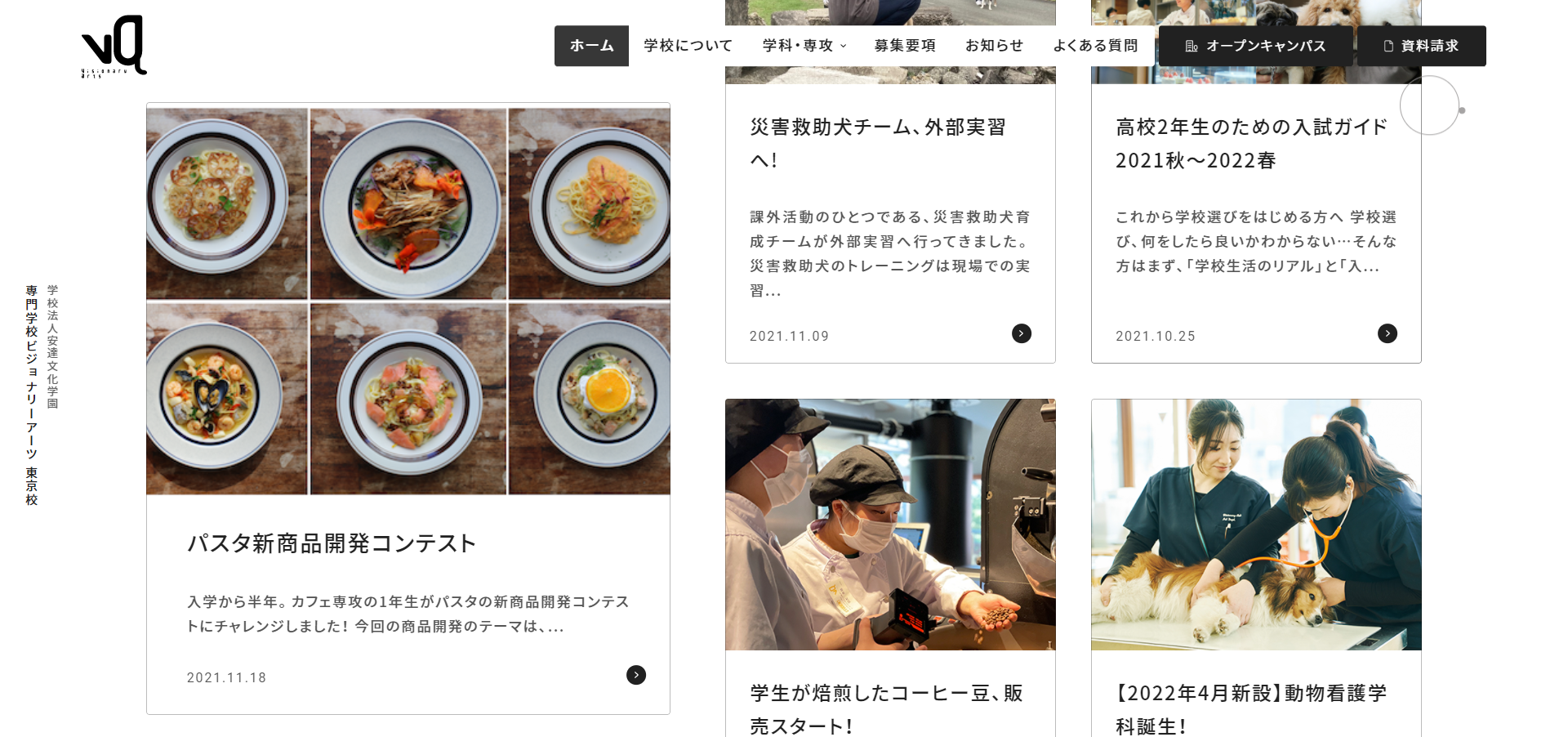The height and width of the screenshot is (737, 1568).
Task: Click the veterinary nurses with dog photo
Action: (x=1256, y=525)
